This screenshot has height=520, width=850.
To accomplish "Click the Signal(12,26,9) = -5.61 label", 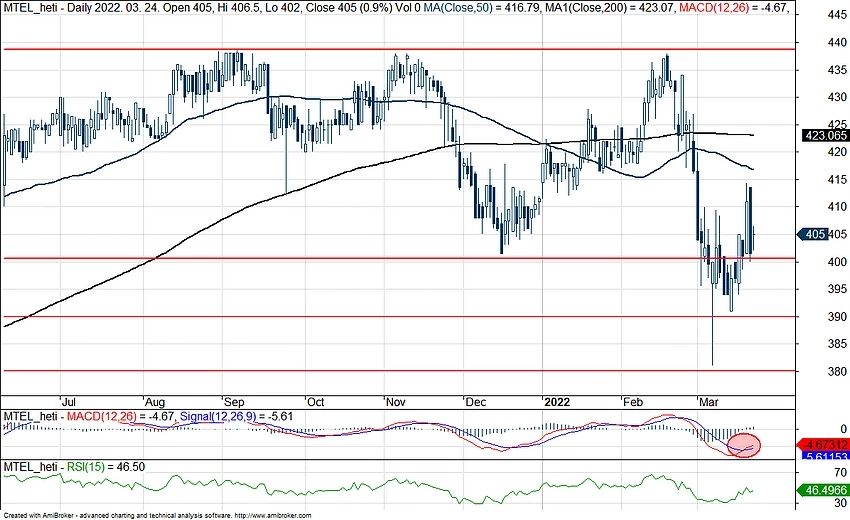I will click(x=236, y=416).
